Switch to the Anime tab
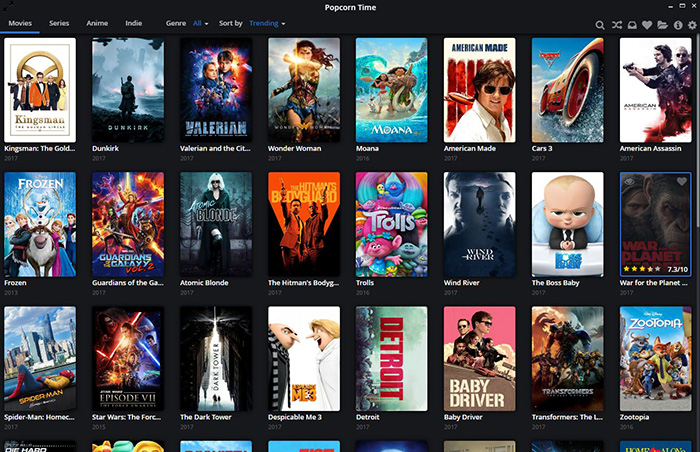 pos(97,23)
